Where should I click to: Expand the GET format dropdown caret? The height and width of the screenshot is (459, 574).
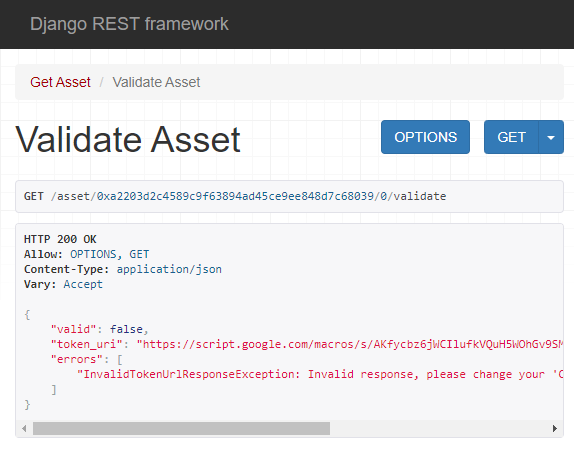click(x=551, y=137)
